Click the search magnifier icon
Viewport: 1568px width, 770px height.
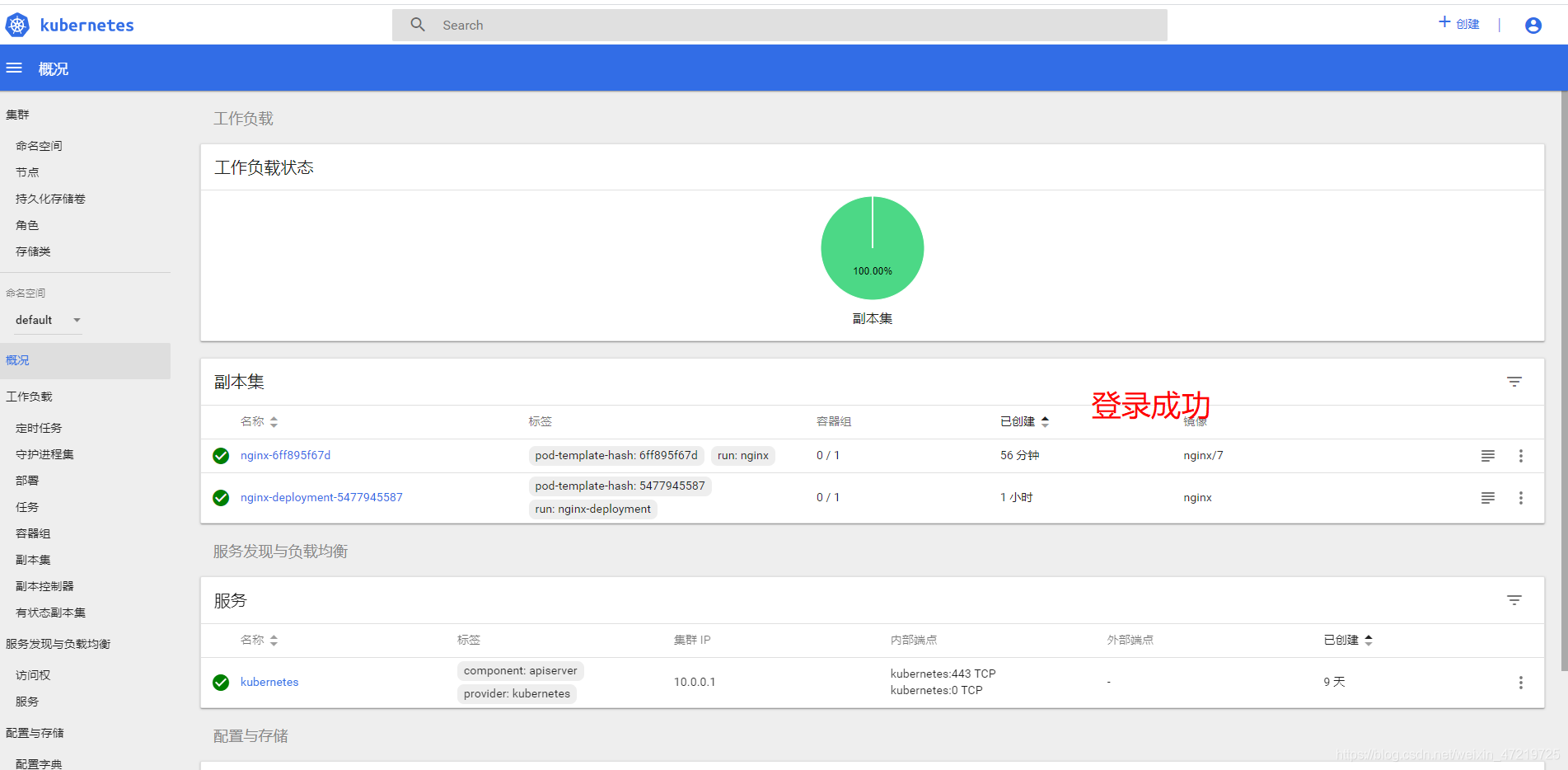(x=418, y=25)
